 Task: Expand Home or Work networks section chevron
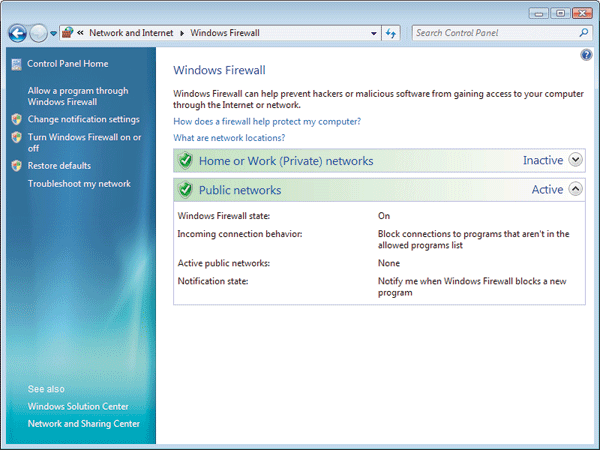pos(575,160)
